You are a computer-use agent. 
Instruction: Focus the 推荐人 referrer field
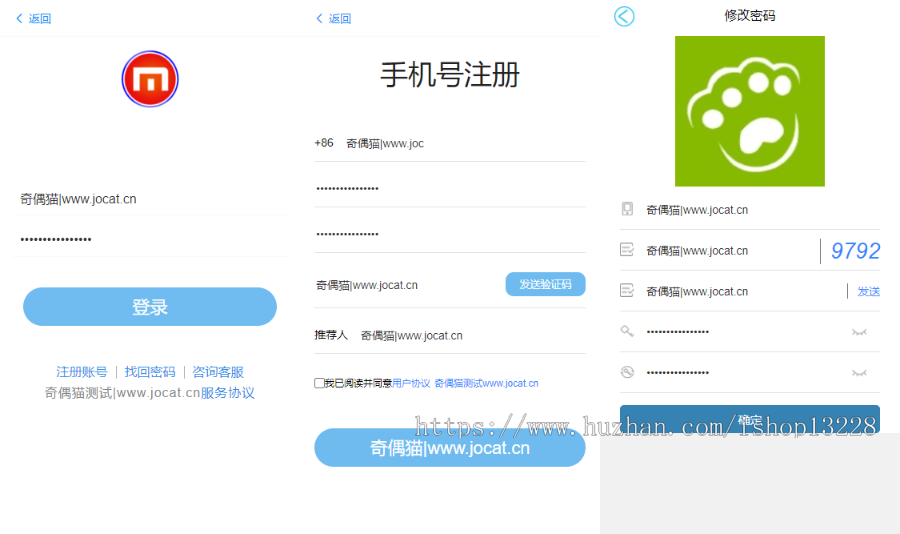(473, 335)
